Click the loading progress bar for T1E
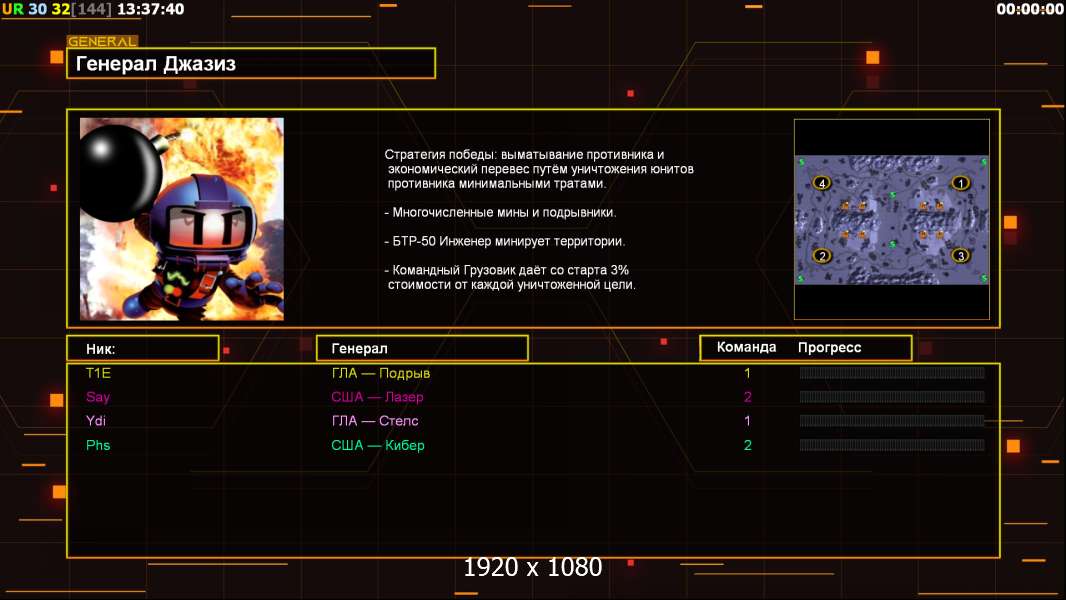 [x=891, y=372]
